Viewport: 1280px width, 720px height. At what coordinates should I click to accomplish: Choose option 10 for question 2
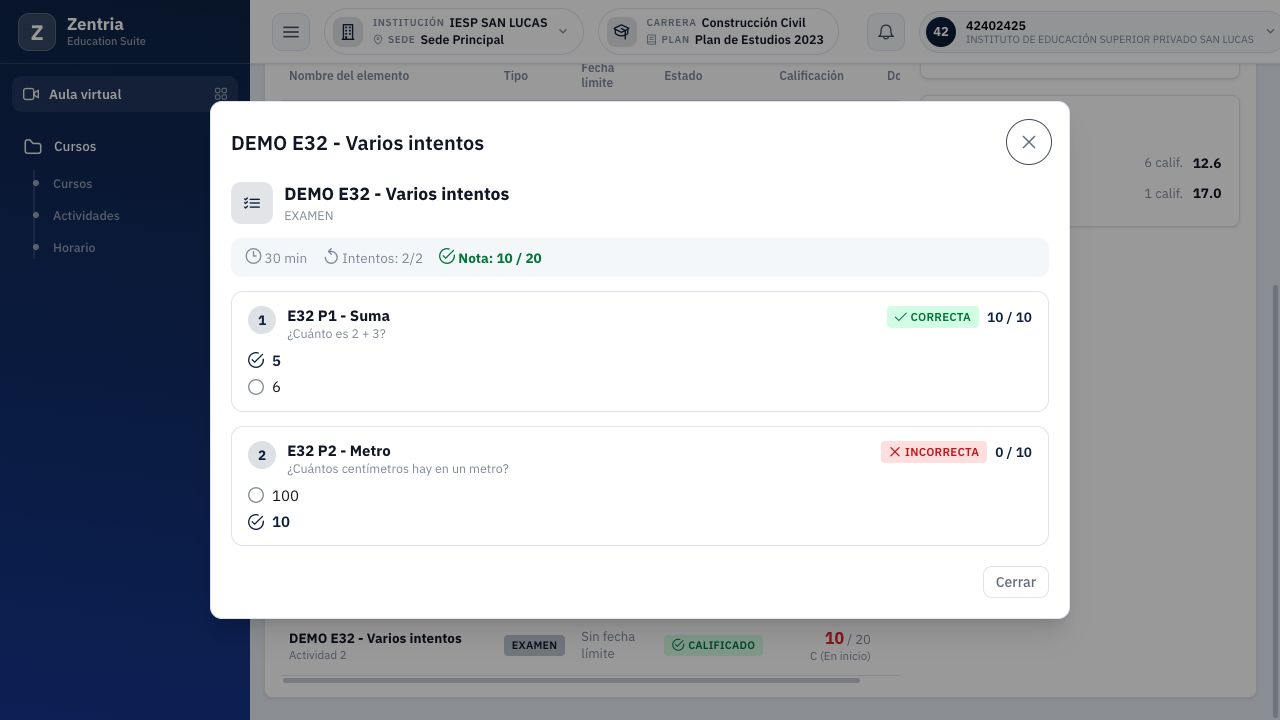pyautogui.click(x=256, y=522)
